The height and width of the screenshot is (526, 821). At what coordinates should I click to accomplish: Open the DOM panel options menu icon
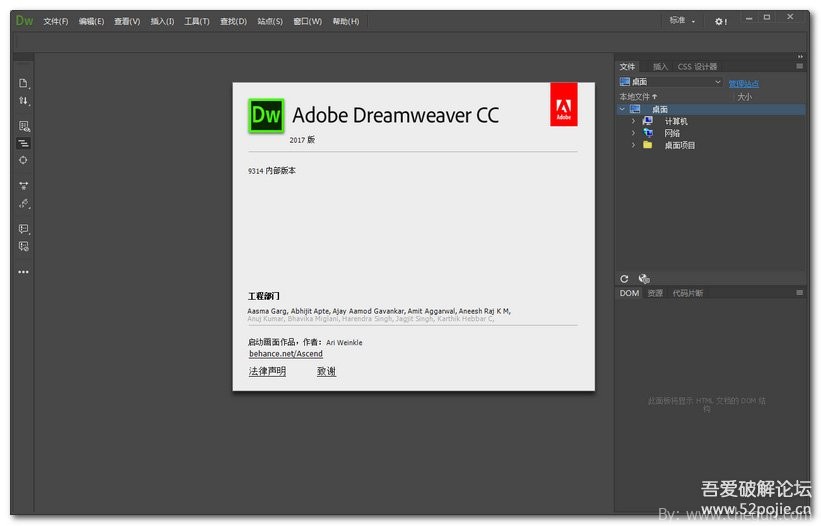coord(799,293)
